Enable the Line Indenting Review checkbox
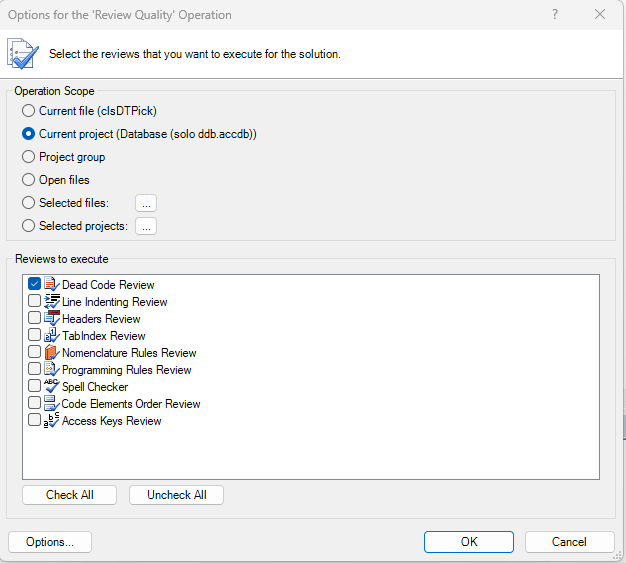626x563 pixels. [35, 302]
